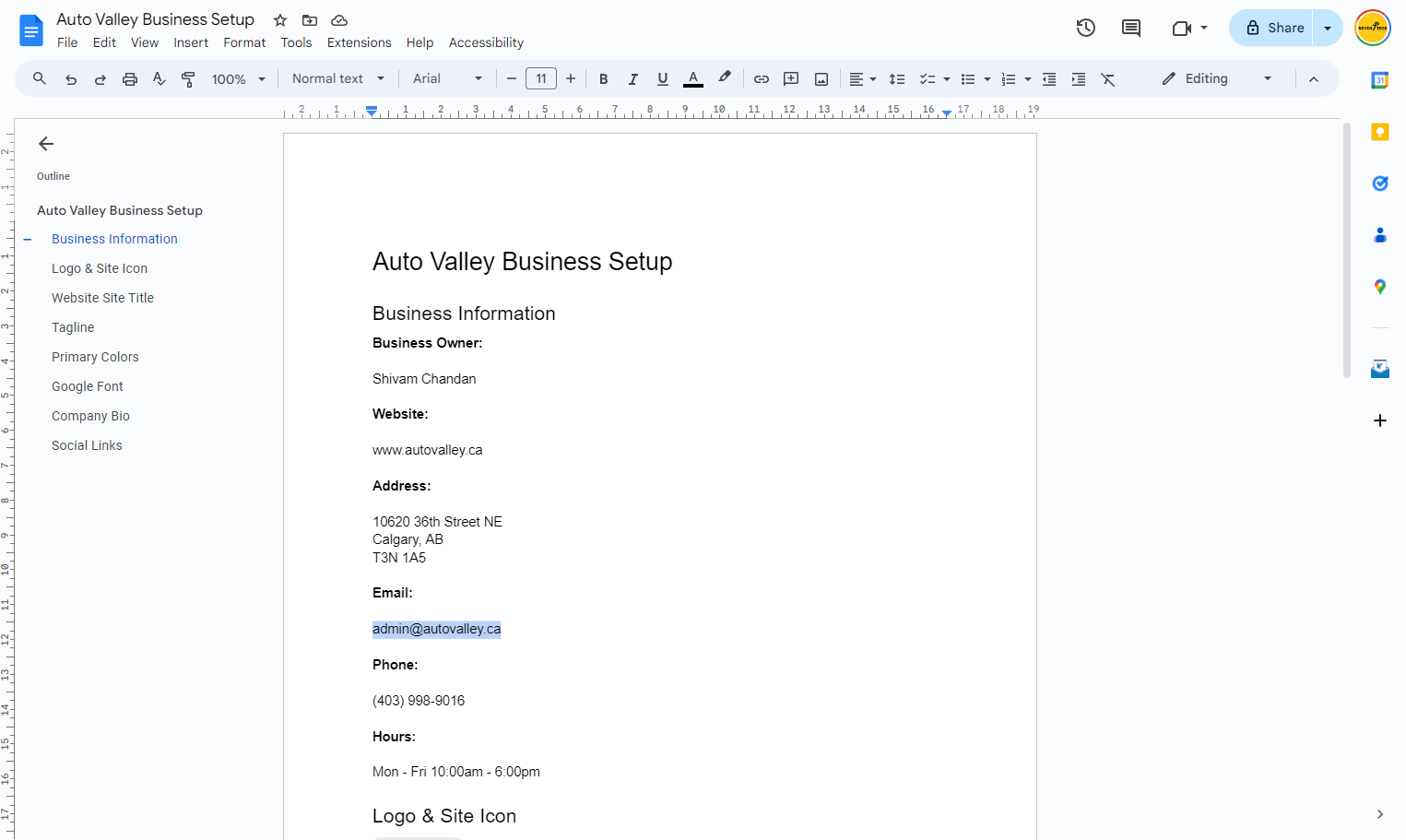Open Google Calendar side panel
This screenshot has height=840, width=1406.
(x=1380, y=80)
